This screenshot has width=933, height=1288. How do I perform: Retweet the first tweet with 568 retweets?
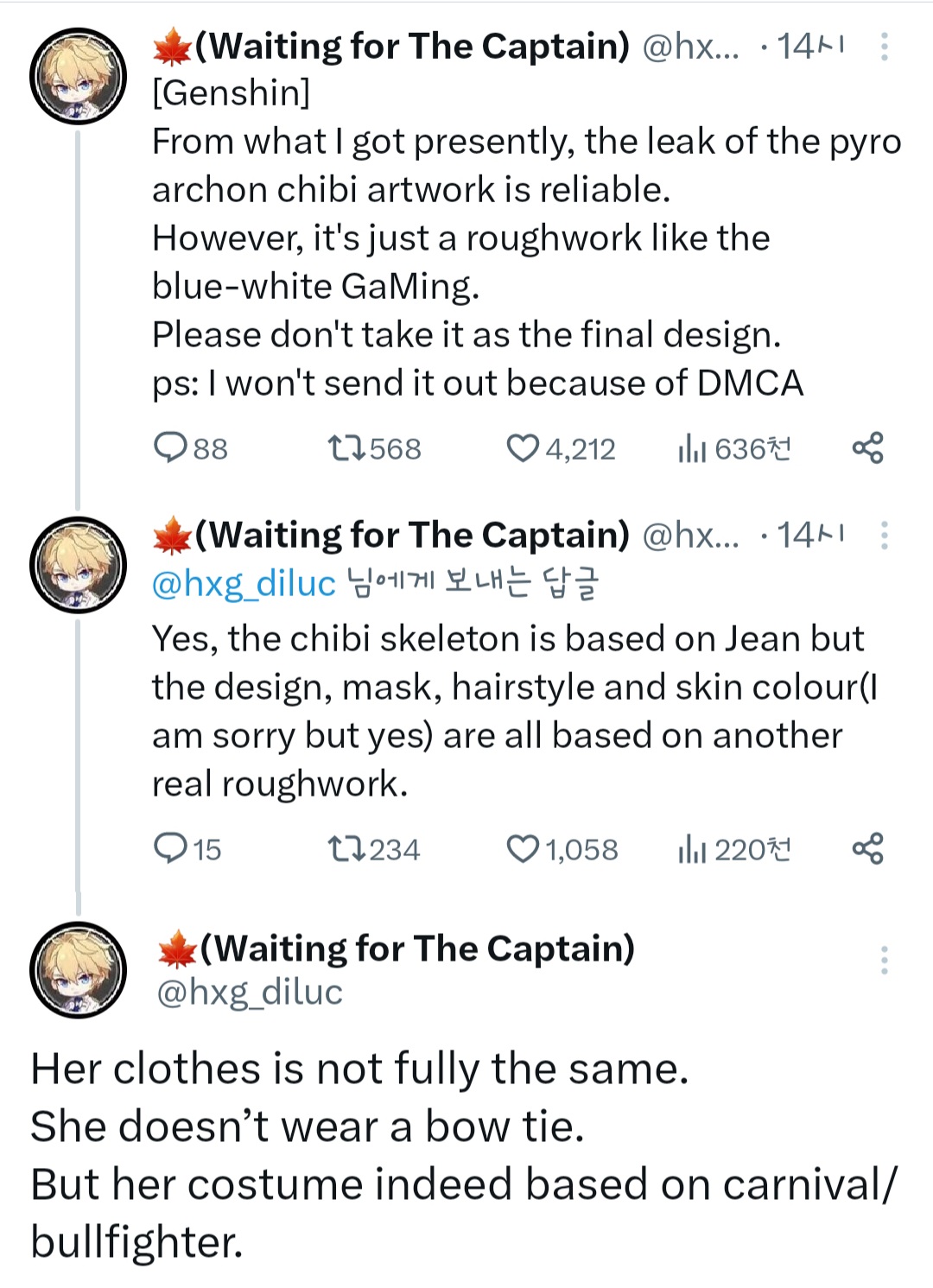[x=348, y=448]
